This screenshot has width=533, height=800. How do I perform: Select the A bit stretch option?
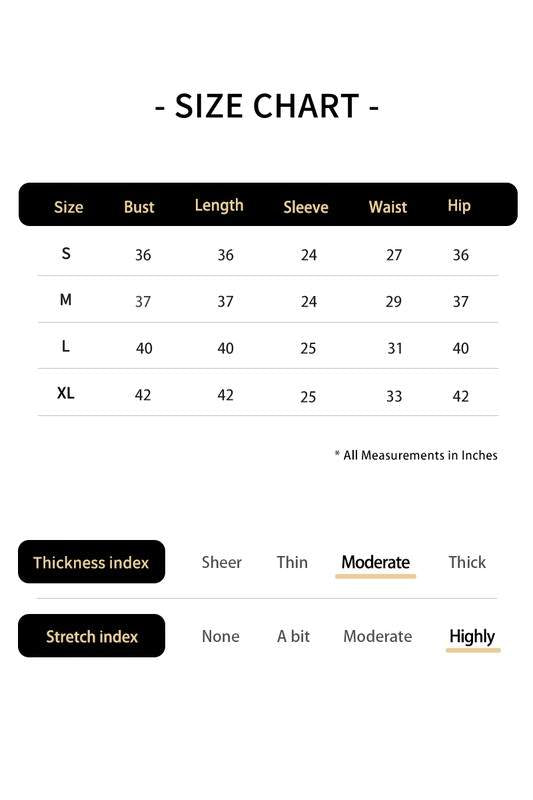[x=293, y=636]
